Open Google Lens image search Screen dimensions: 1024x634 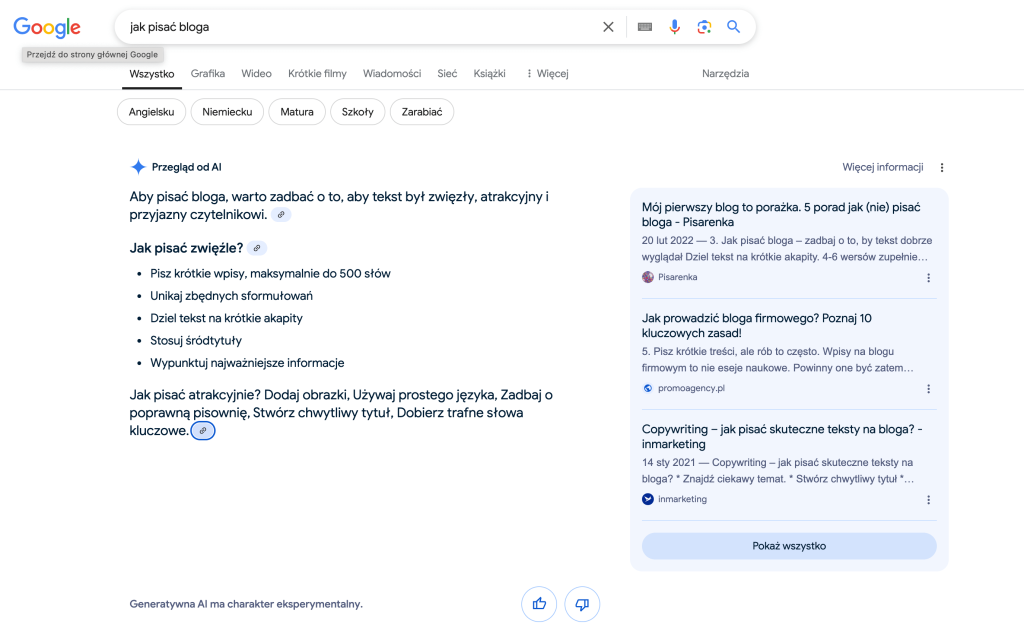pyautogui.click(x=704, y=27)
